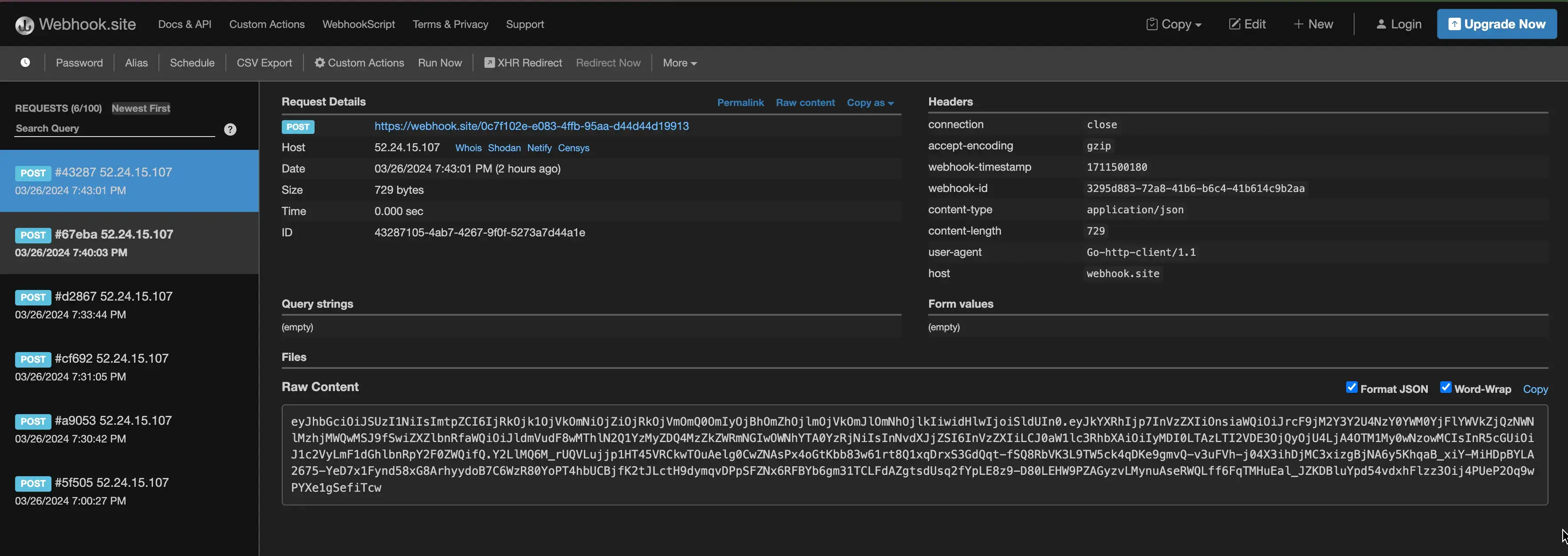Viewport: 1568px width, 556px height.
Task: Open the Copy as dropdown
Action: pyautogui.click(x=870, y=103)
